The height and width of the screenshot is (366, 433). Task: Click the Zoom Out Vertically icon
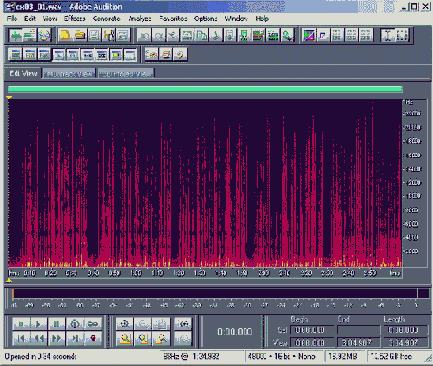tap(183, 338)
